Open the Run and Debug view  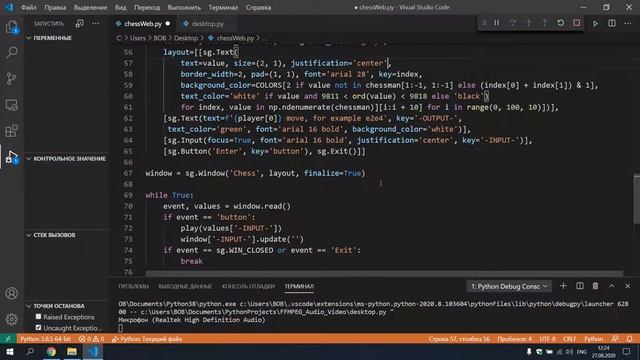(11, 157)
